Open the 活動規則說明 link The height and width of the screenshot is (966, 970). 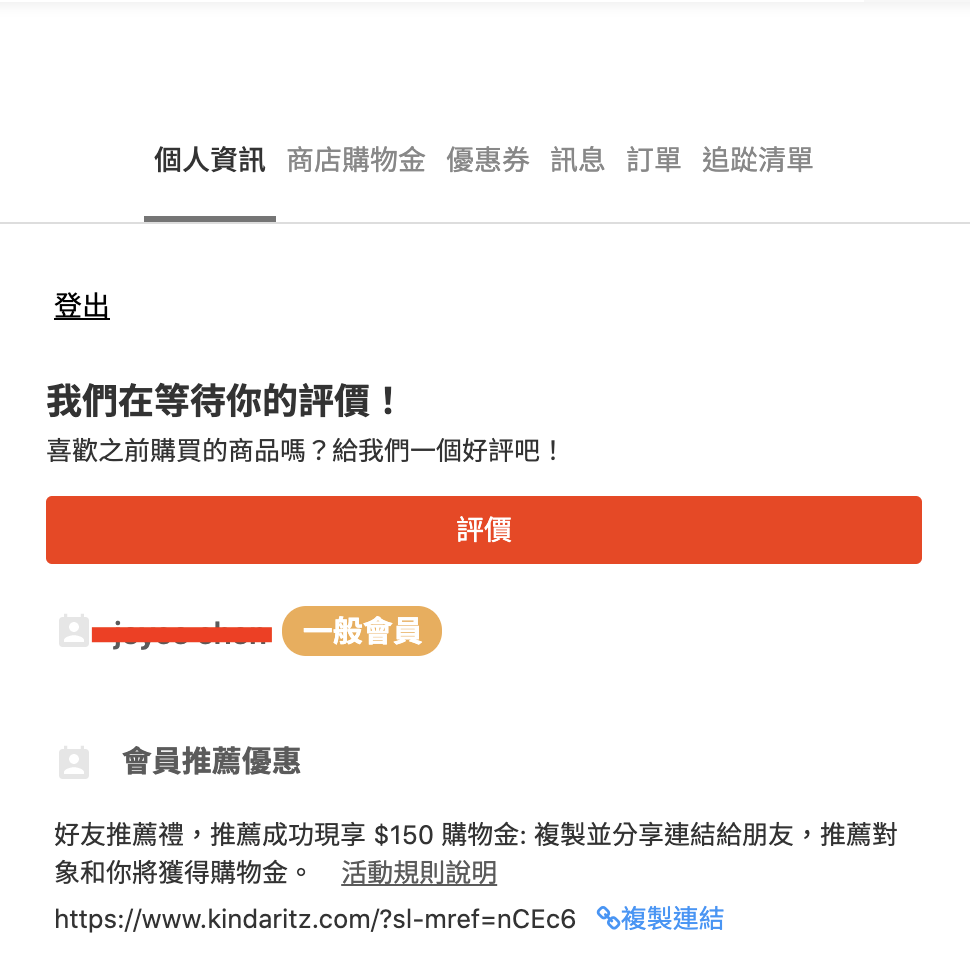tap(419, 873)
